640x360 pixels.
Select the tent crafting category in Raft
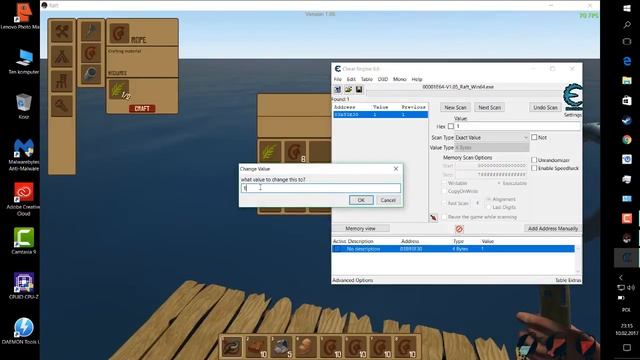(62, 56)
